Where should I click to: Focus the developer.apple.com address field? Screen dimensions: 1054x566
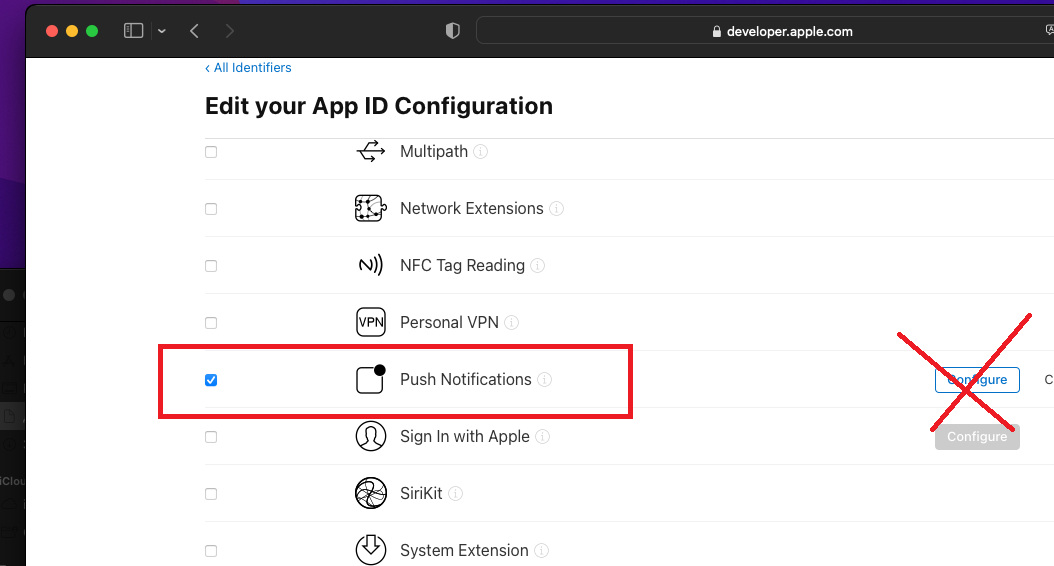pyautogui.click(x=765, y=31)
